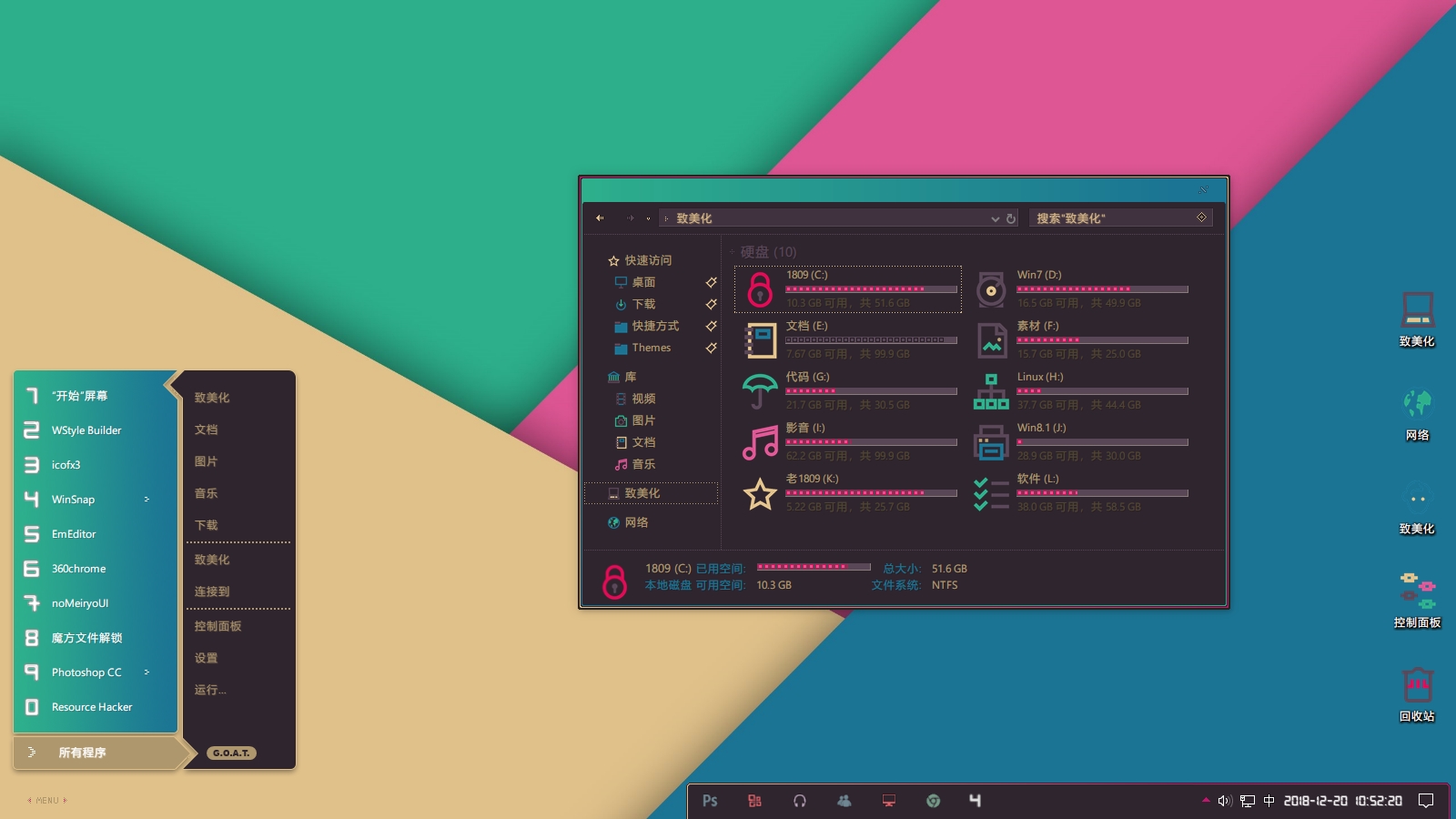Toggle the 中 input method indicator

pyautogui.click(x=1269, y=801)
